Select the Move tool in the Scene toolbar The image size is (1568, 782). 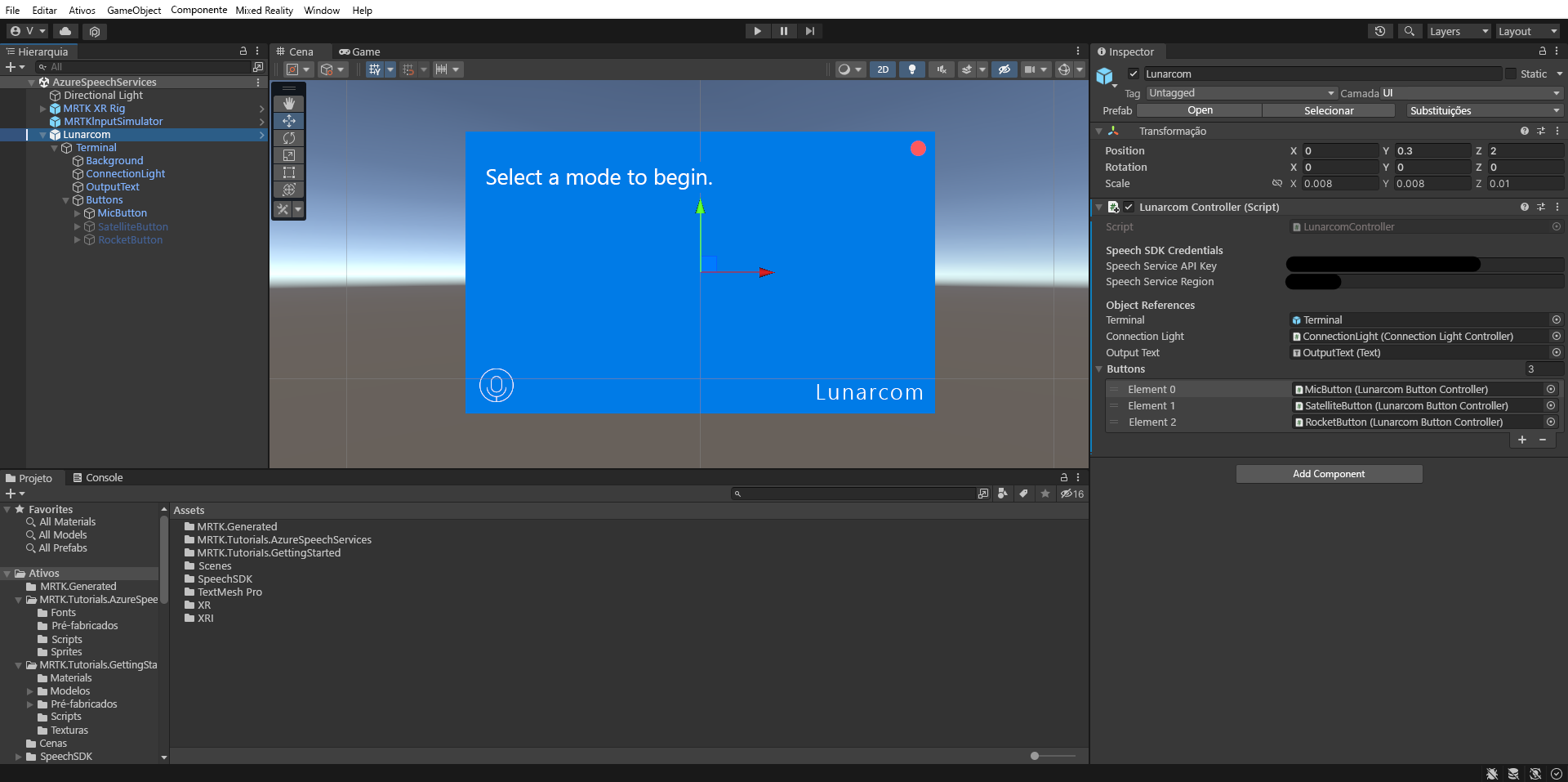(x=288, y=120)
